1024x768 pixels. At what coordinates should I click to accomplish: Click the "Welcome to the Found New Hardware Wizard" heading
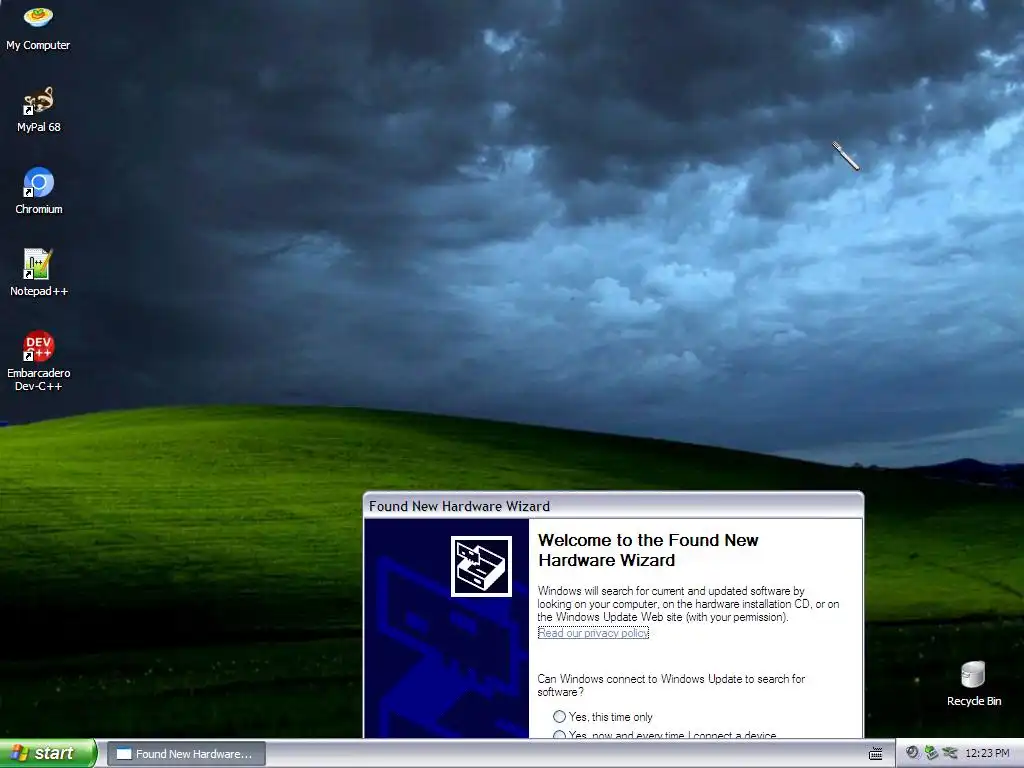[x=648, y=550]
